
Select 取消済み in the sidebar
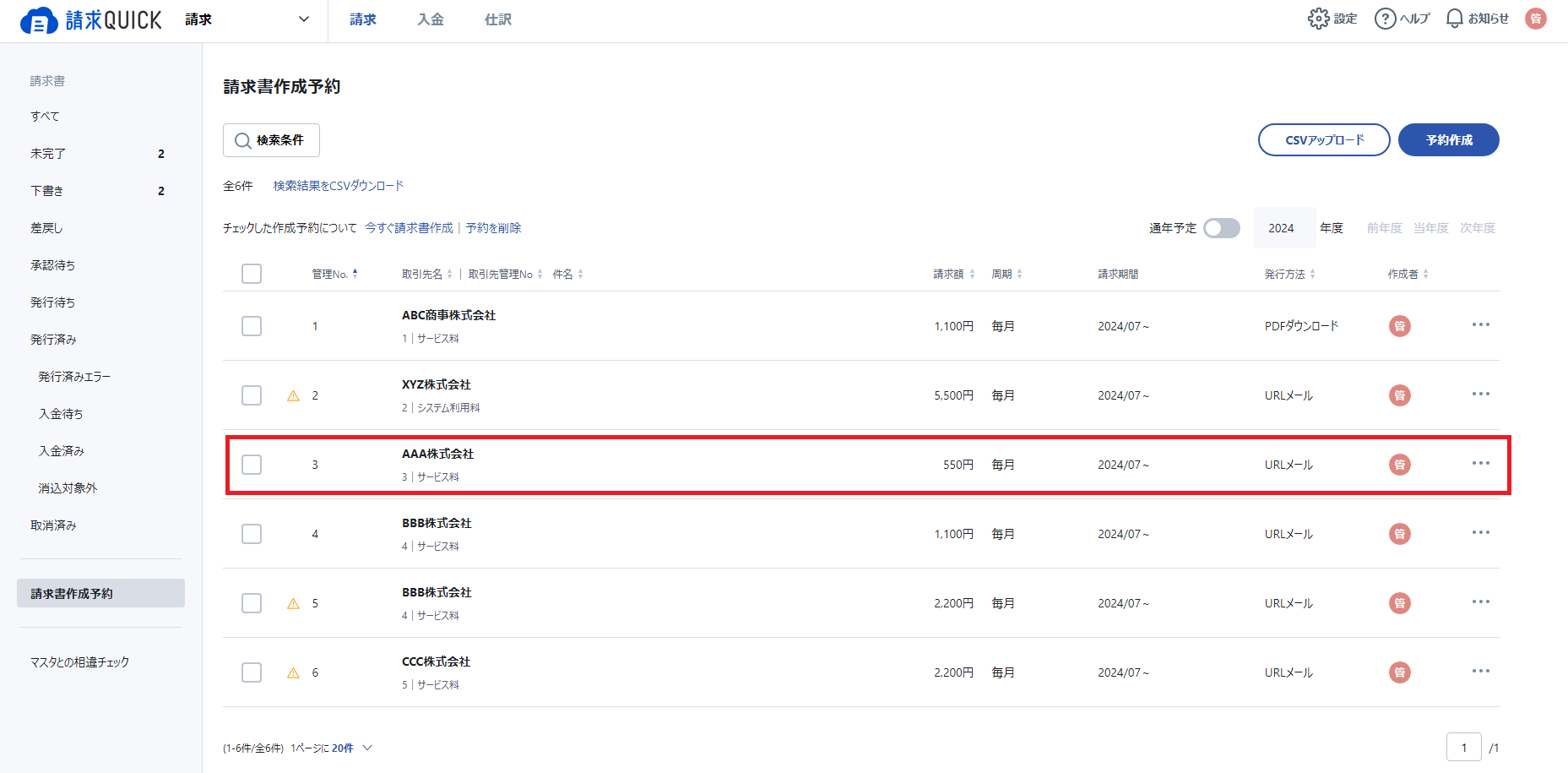53,525
